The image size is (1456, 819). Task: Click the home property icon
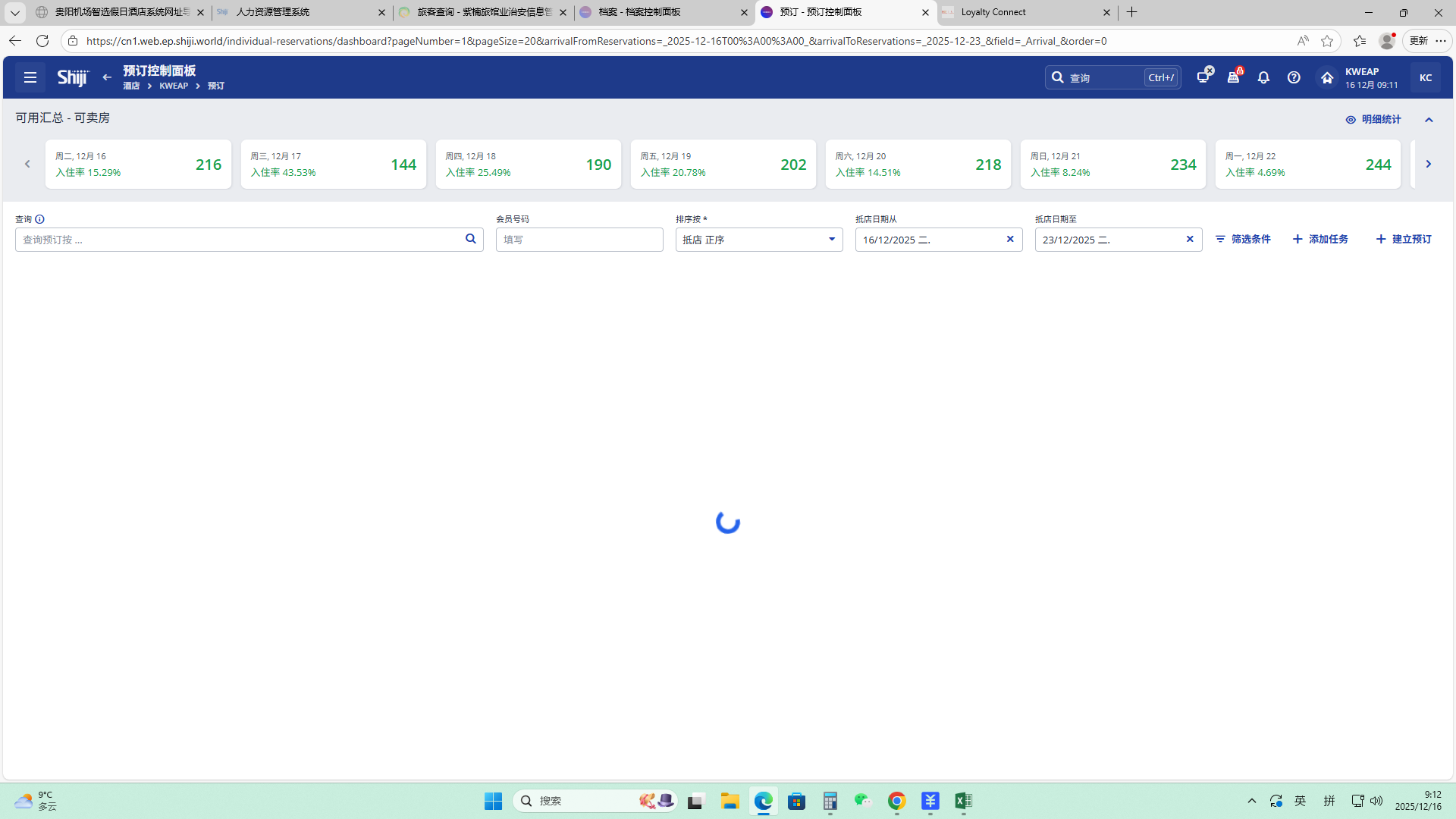(x=1327, y=77)
